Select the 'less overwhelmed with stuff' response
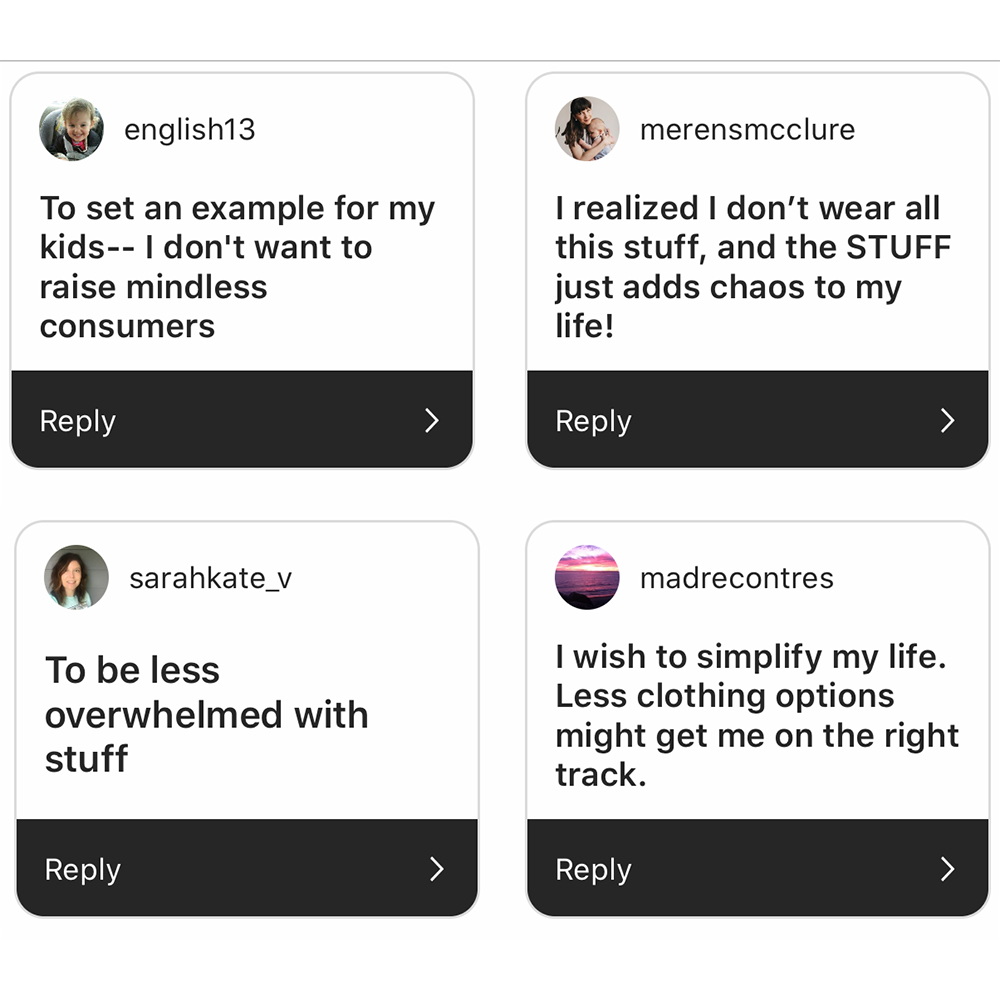The width and height of the screenshot is (1000, 1001). click(207, 714)
